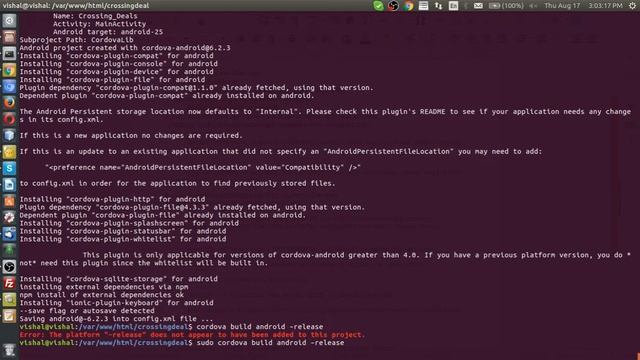The width and height of the screenshot is (640, 360).
Task: Click 'If this is a new application' line
Action: click(x=131, y=136)
